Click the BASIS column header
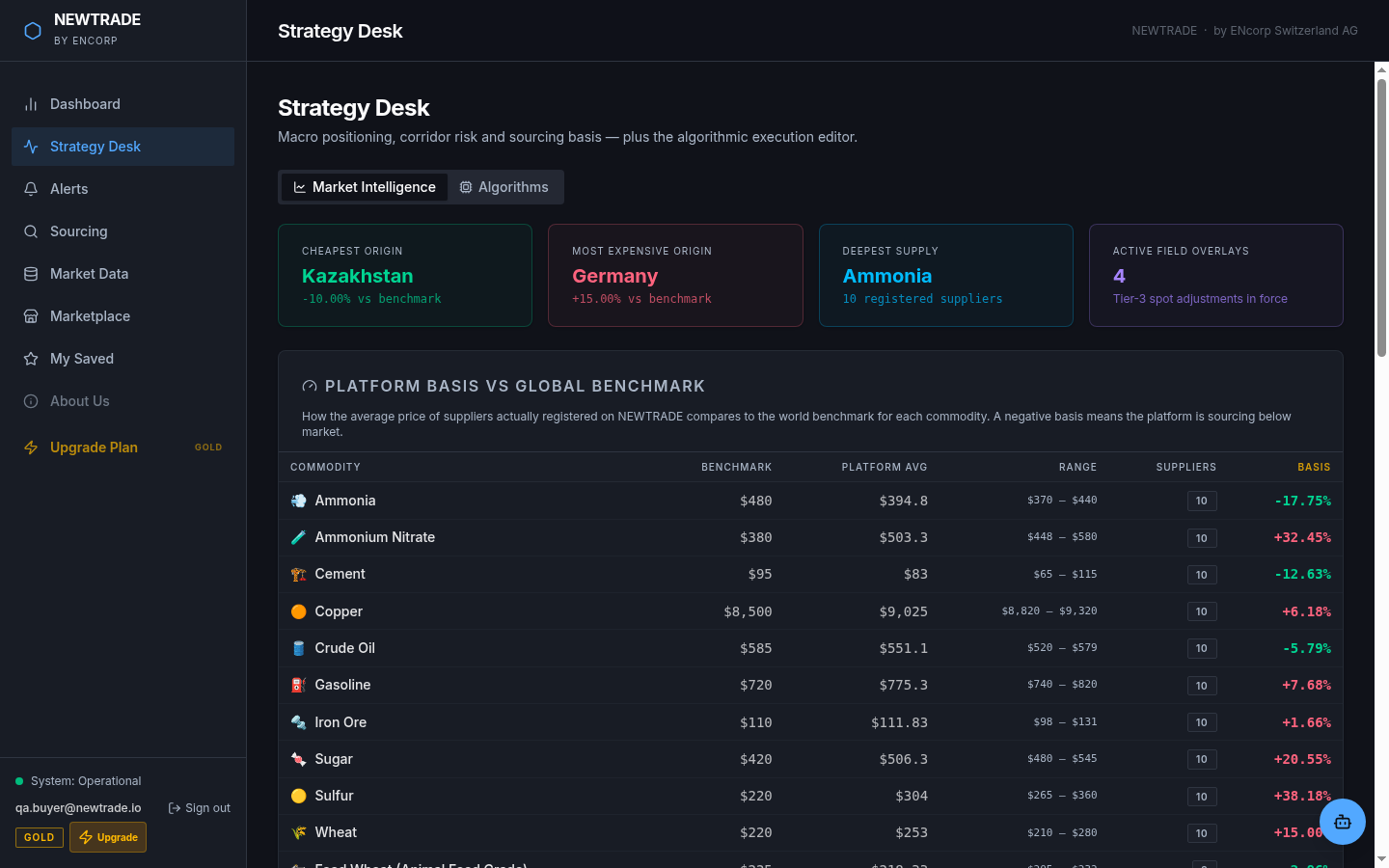This screenshot has width=1389, height=868. [1314, 467]
